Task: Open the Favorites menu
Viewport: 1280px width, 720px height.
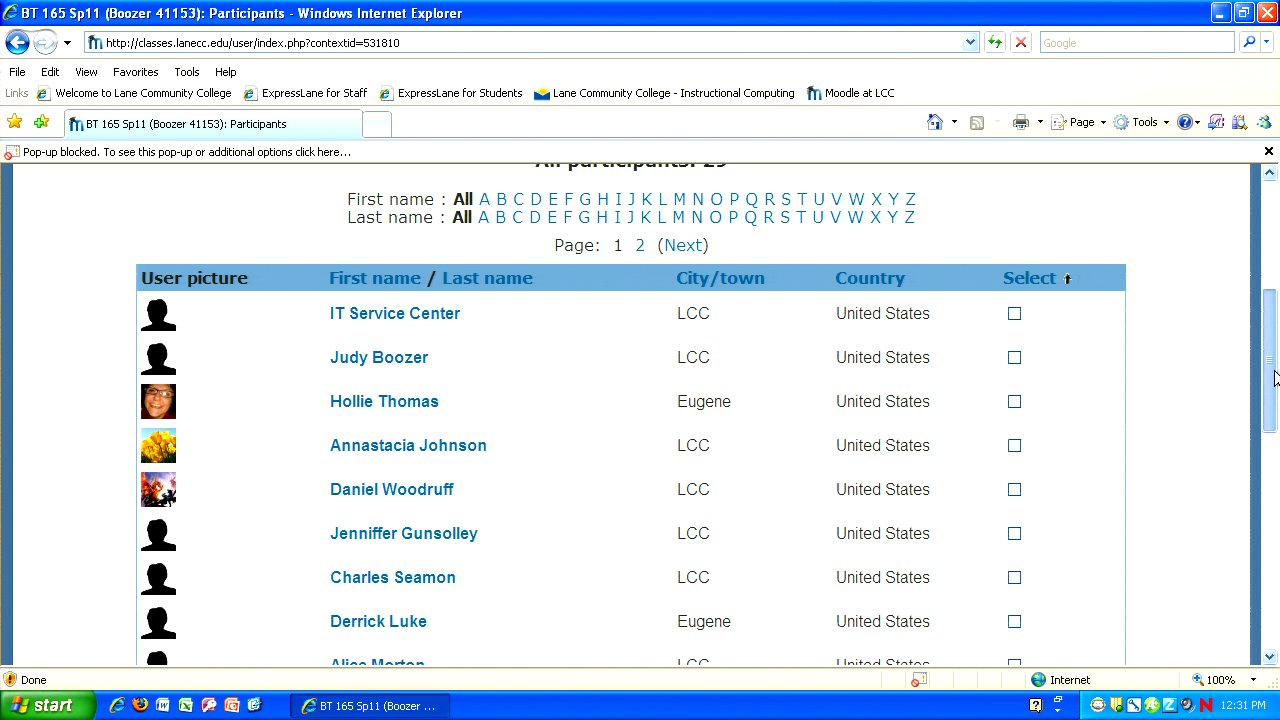Action: tap(135, 72)
